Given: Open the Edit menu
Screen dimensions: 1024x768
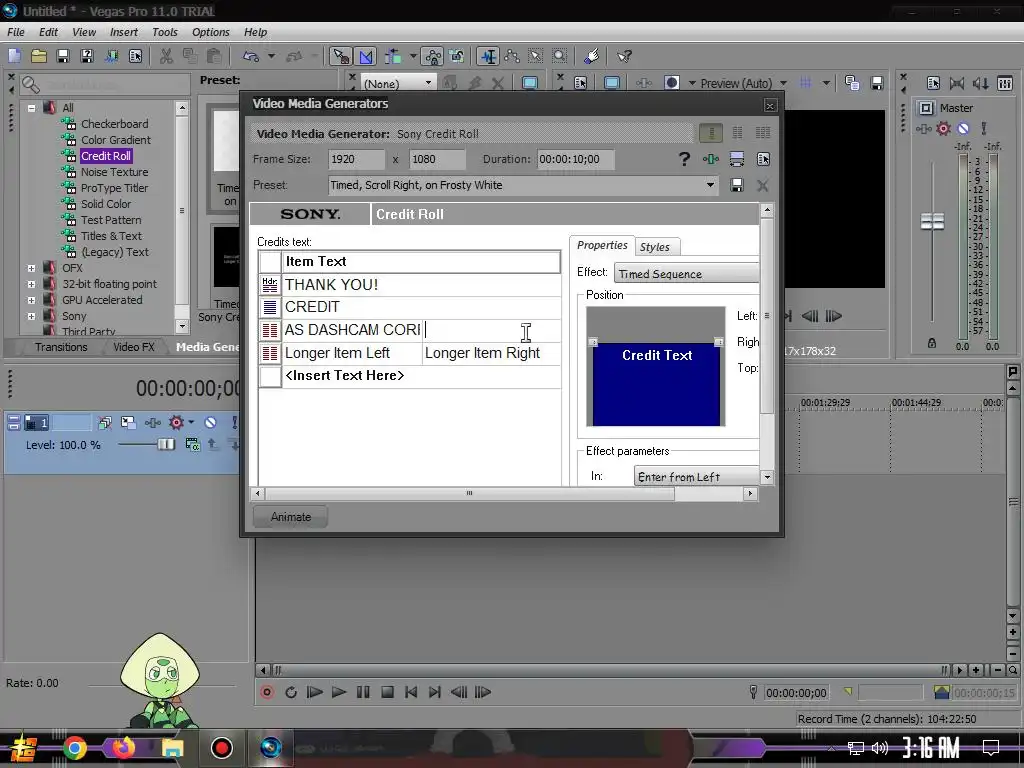Looking at the screenshot, I should [48, 32].
